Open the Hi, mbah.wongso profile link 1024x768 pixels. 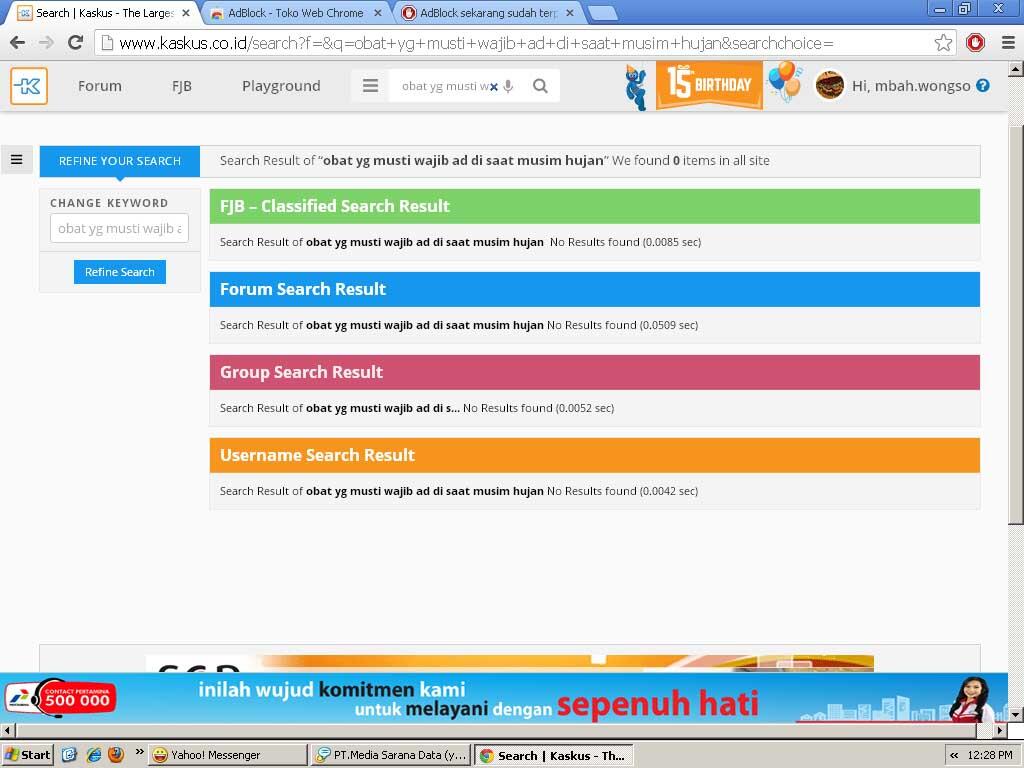tap(910, 86)
